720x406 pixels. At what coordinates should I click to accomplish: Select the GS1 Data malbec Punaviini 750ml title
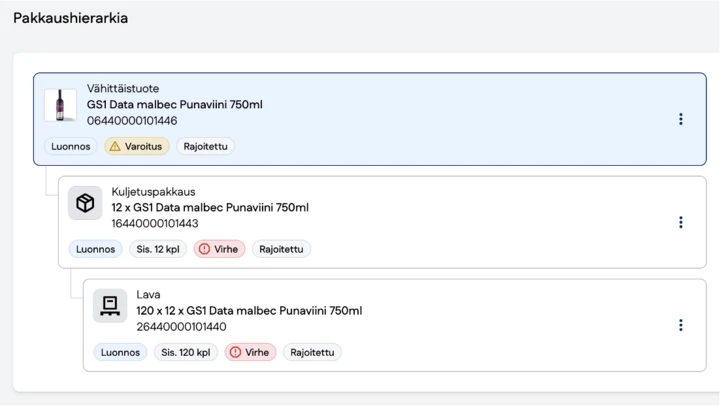pyautogui.click(x=174, y=105)
